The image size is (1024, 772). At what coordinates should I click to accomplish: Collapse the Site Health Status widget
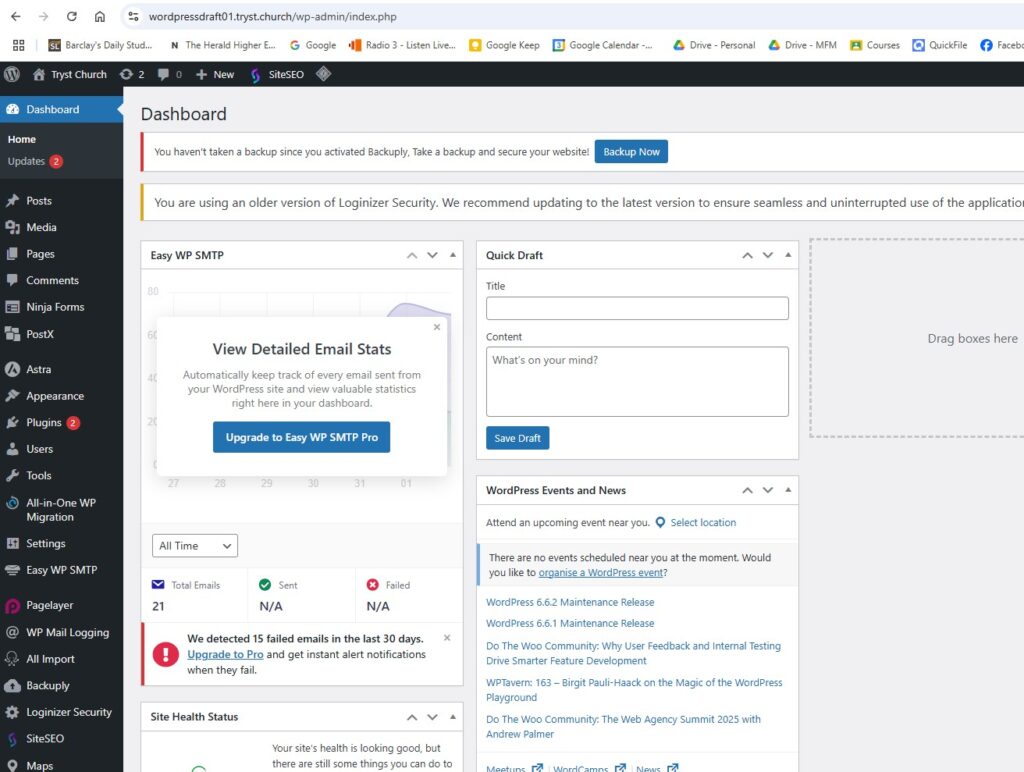(453, 716)
